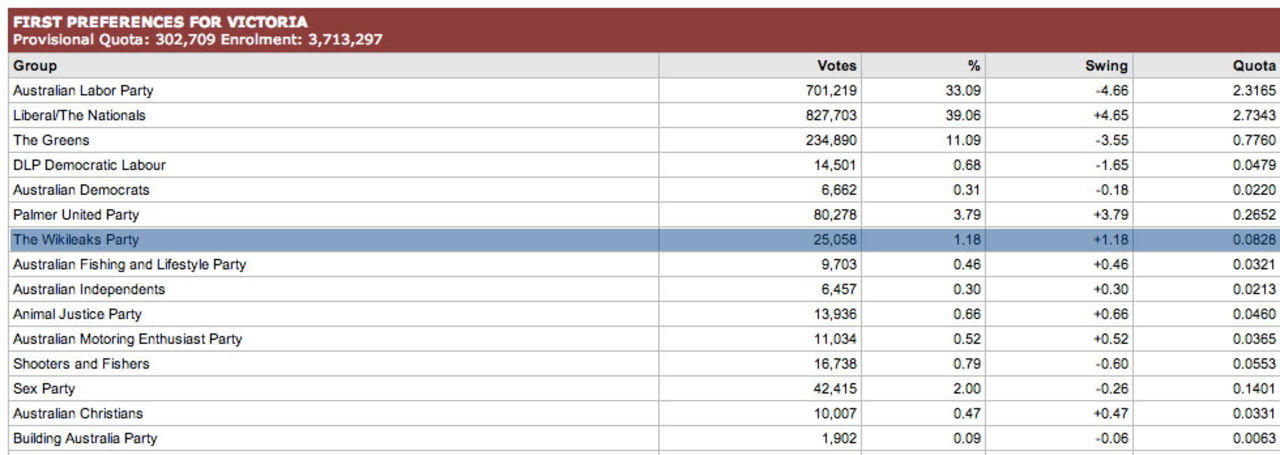Image resolution: width=1280 pixels, height=455 pixels.
Task: Select the Australian Labor Party row
Action: point(83,91)
